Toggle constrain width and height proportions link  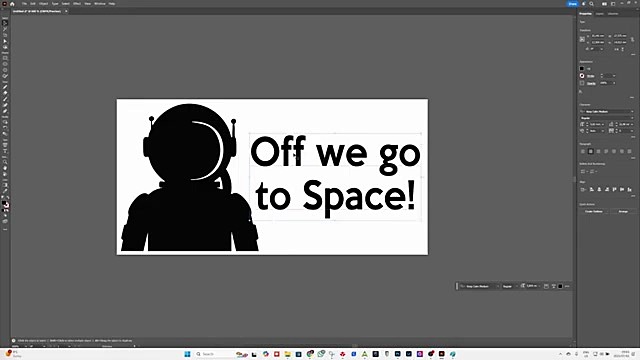(x=633, y=40)
